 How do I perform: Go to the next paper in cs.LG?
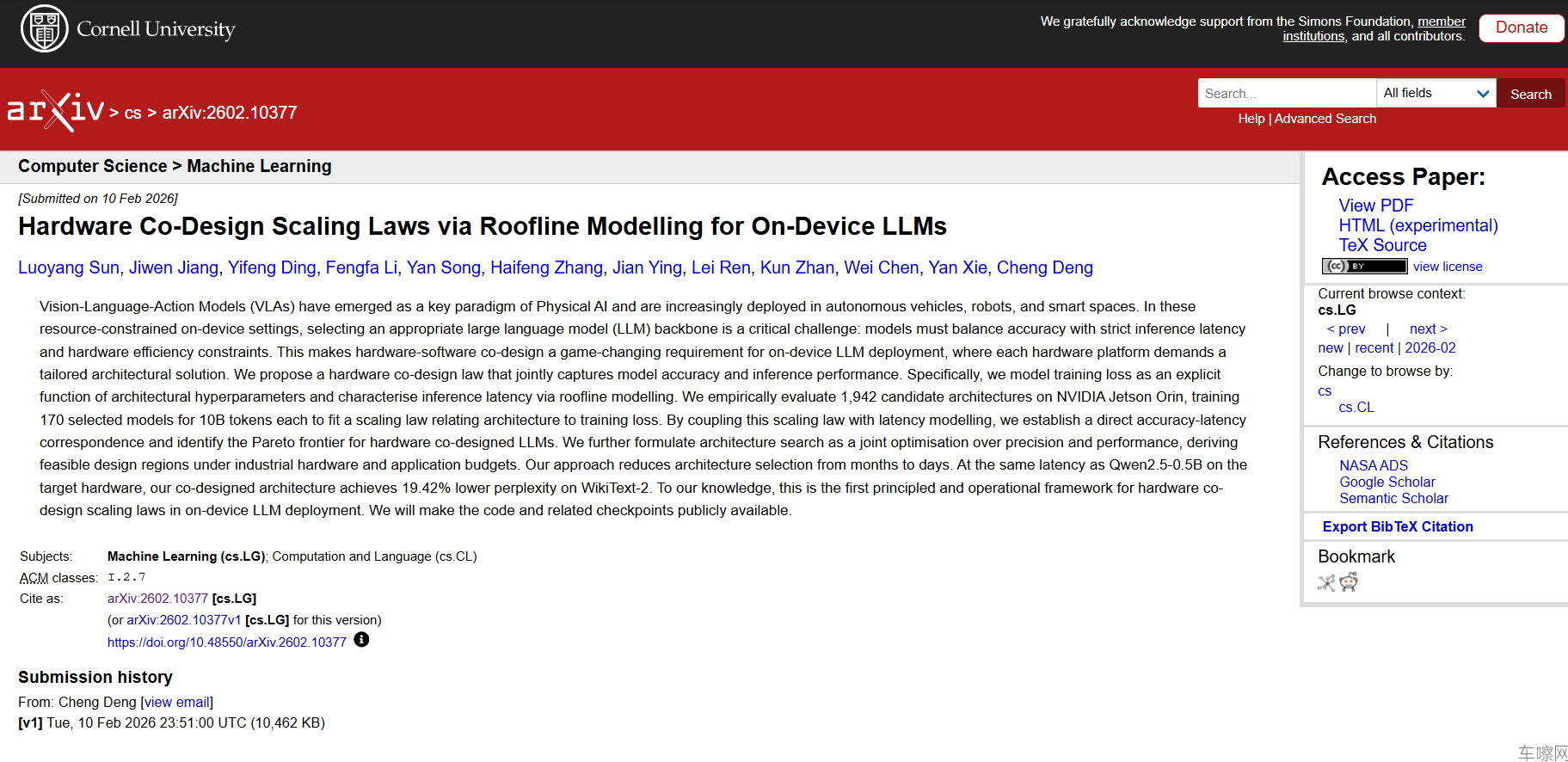click(1428, 329)
